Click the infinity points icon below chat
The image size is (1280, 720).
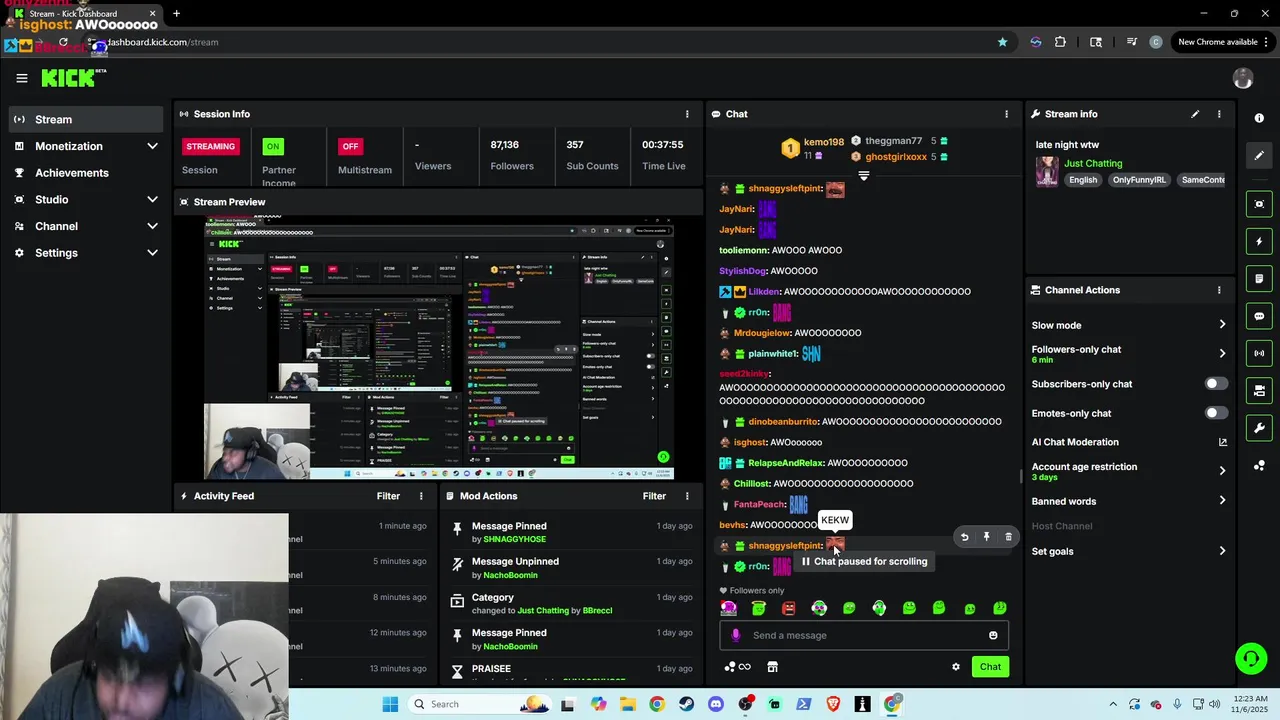[x=738, y=667]
